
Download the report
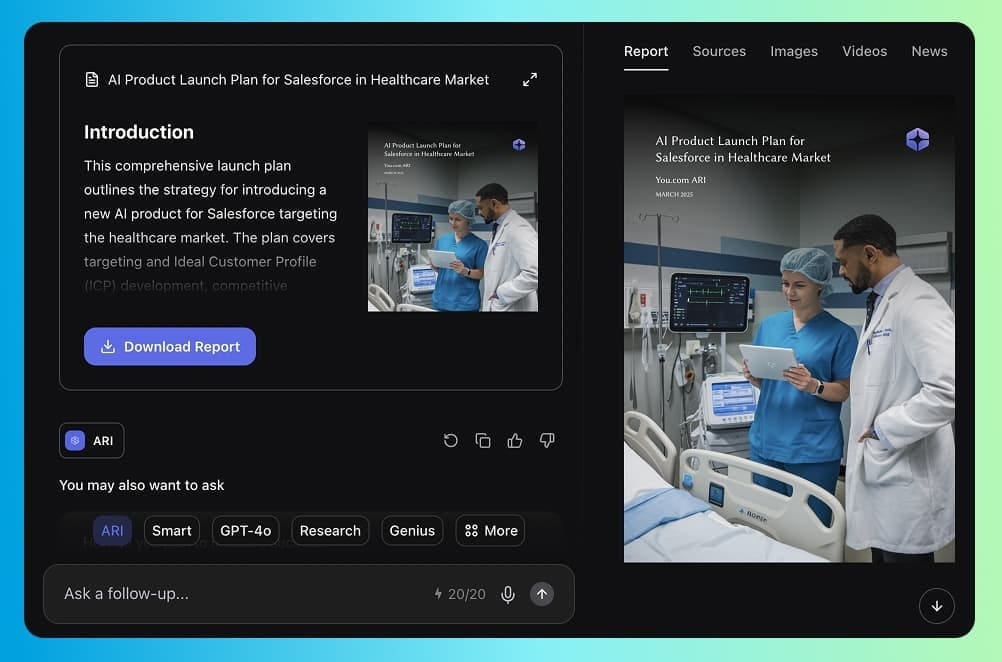coord(170,346)
